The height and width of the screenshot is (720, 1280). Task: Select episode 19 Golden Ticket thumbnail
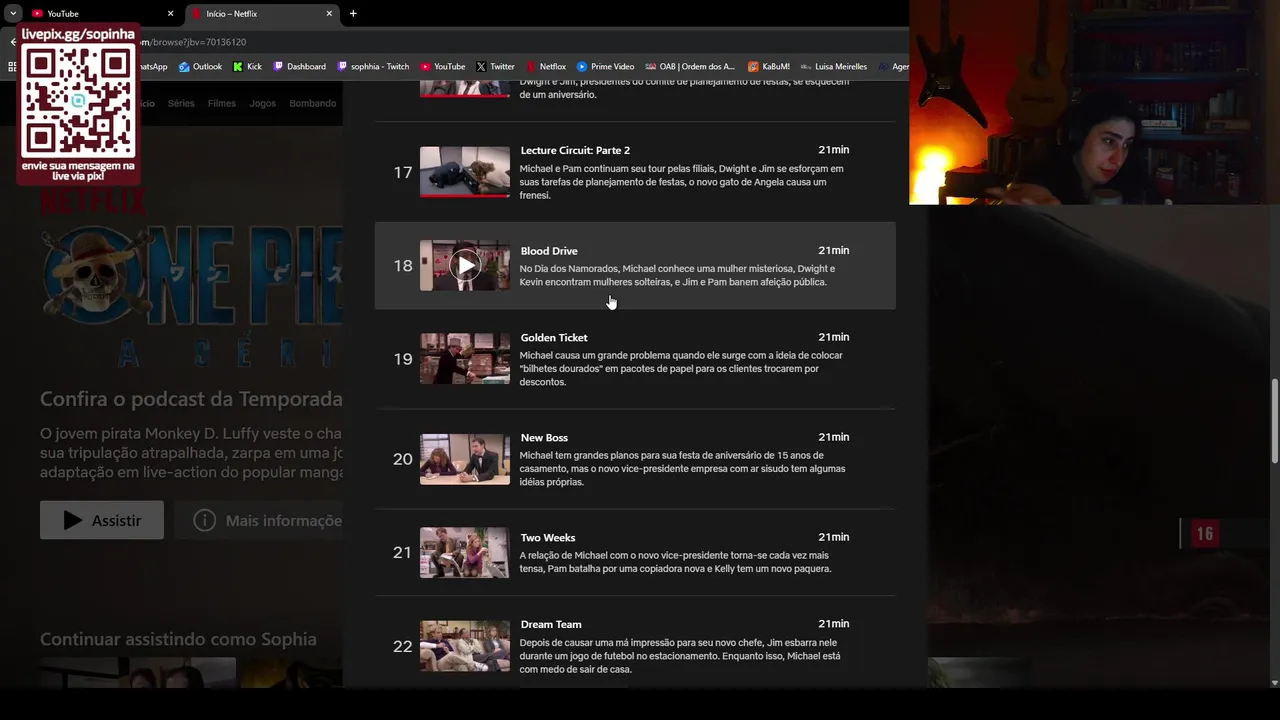point(465,359)
